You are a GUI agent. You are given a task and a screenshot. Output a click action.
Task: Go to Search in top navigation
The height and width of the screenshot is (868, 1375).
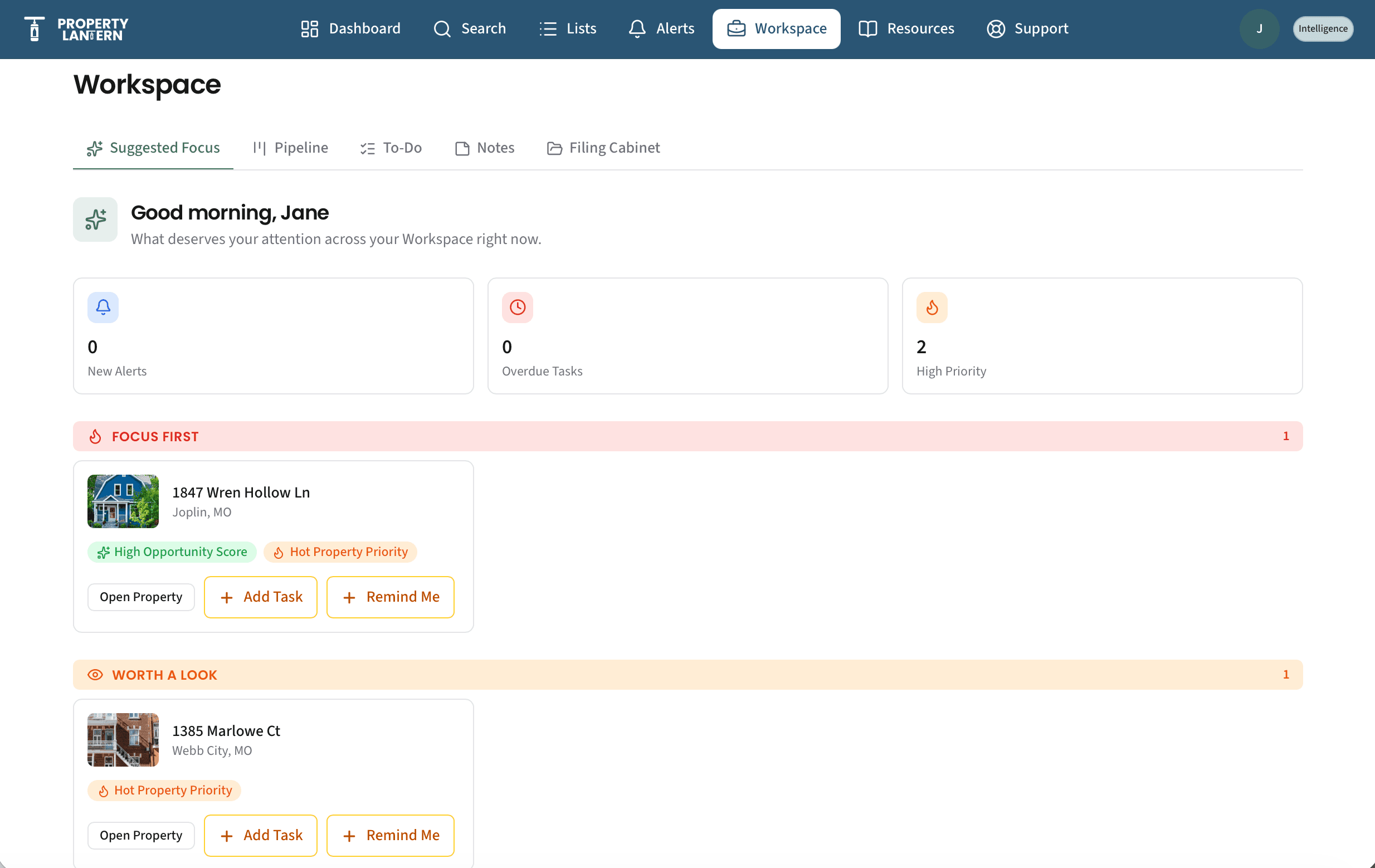click(469, 28)
